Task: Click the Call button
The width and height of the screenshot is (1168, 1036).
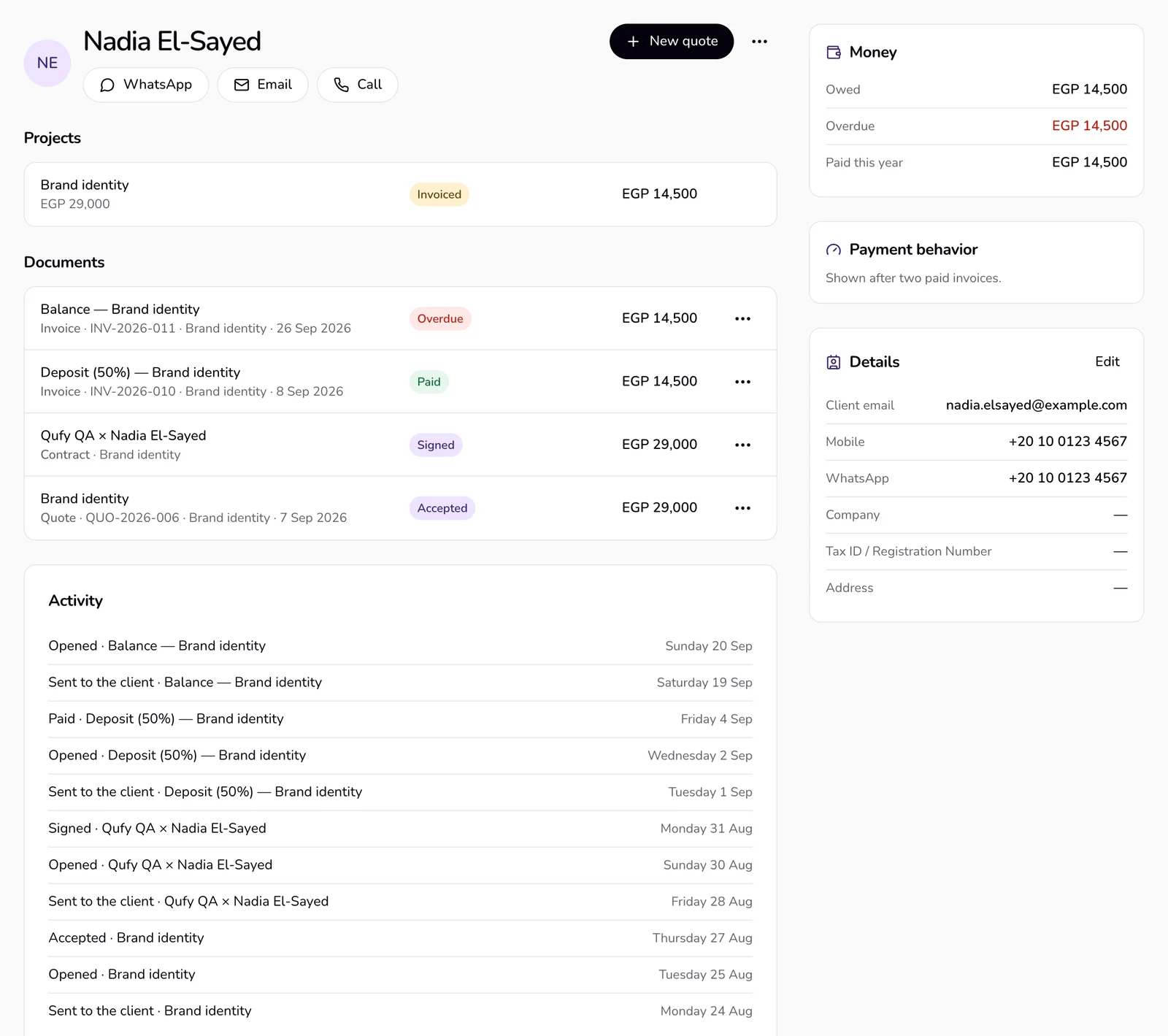Action: pos(358,85)
